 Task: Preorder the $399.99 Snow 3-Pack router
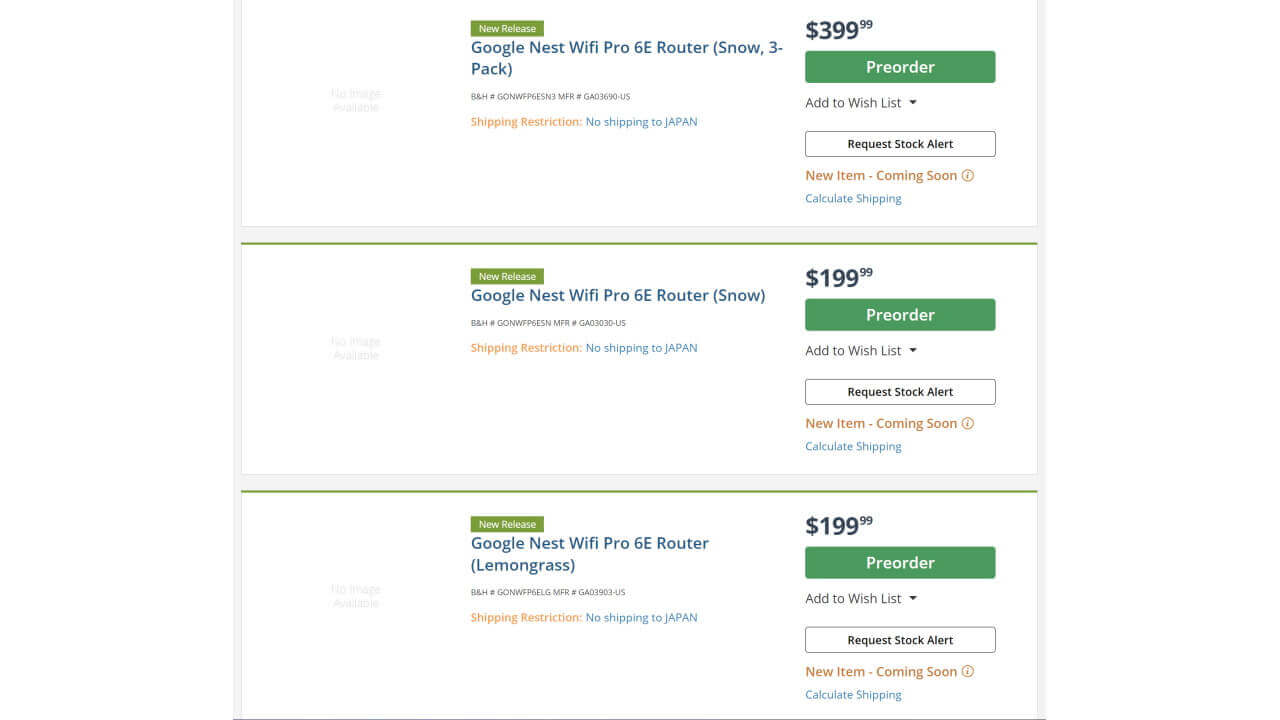point(900,67)
